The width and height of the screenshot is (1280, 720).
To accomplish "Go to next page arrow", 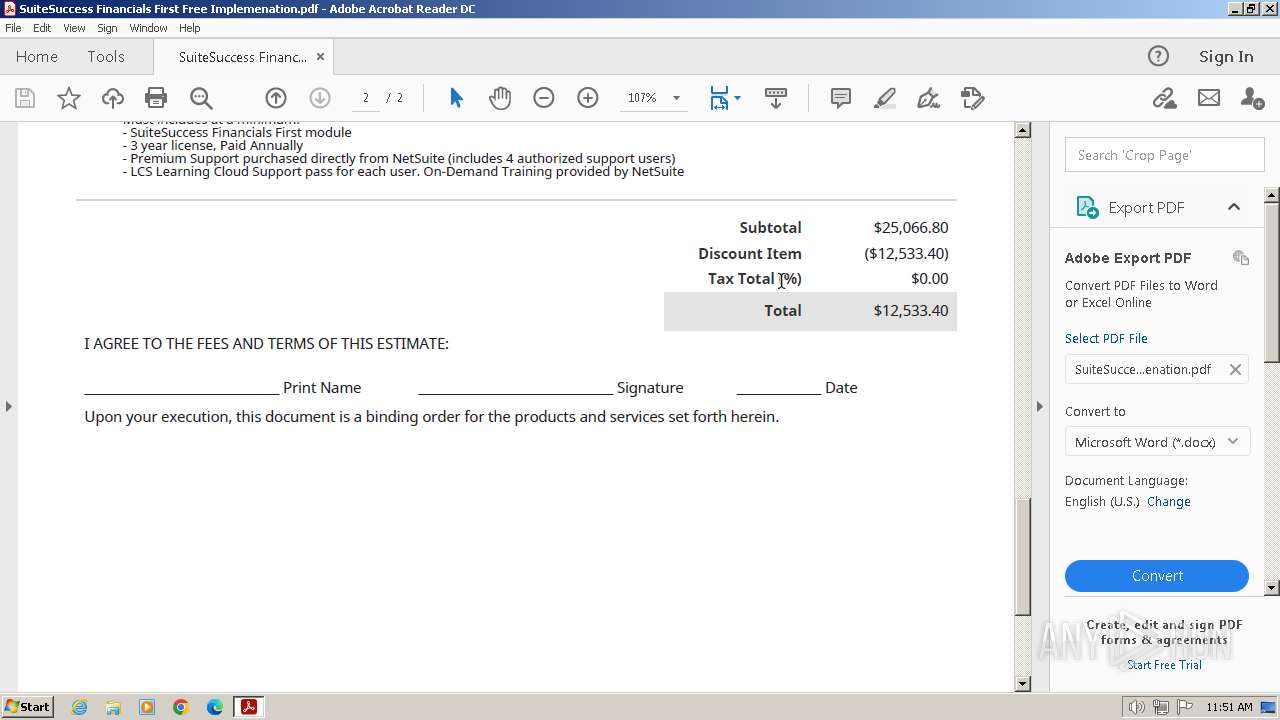I will click(320, 98).
